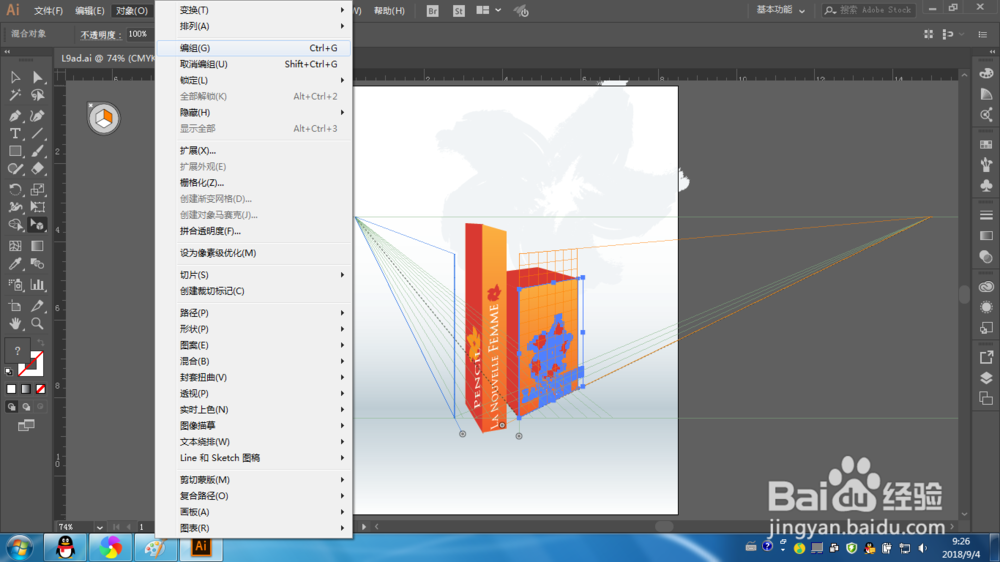Choose the Color fill mode button
Screen dimensions: 1000x562
[11, 388]
